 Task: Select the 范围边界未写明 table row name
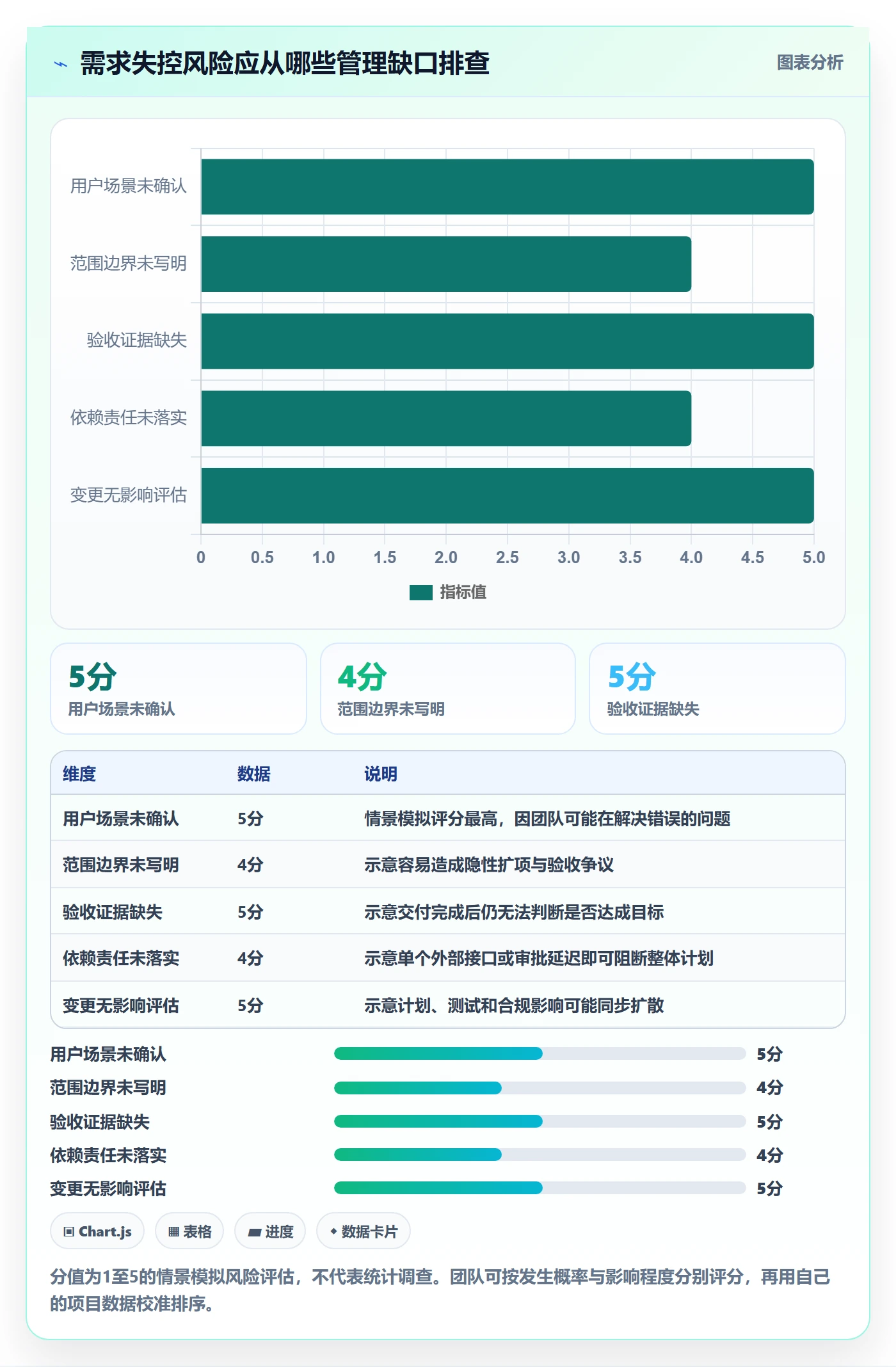coord(121,865)
